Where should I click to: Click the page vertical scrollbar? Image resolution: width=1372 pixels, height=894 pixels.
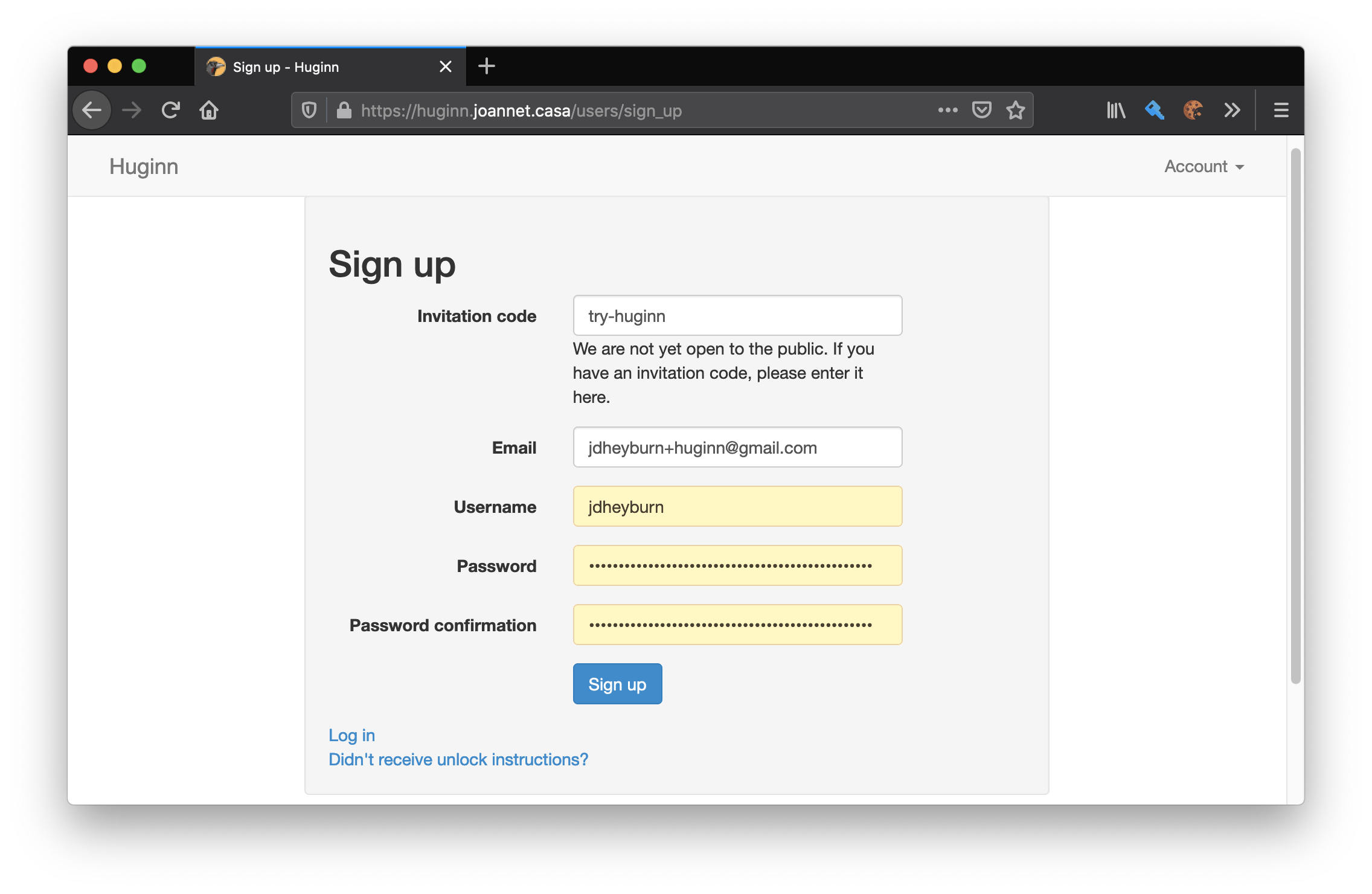[x=1295, y=416]
